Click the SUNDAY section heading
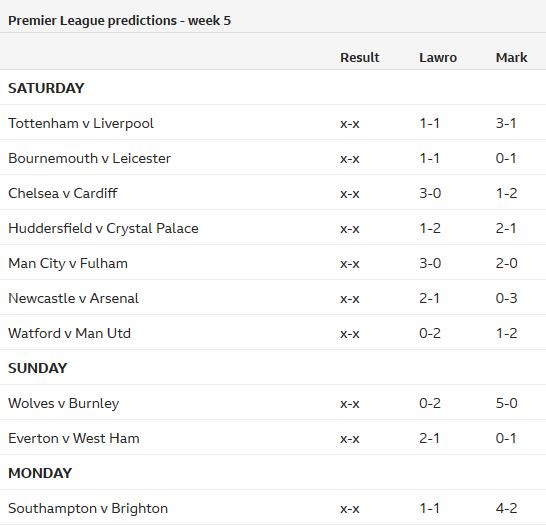Viewport: 546px width, 526px height. point(37,368)
